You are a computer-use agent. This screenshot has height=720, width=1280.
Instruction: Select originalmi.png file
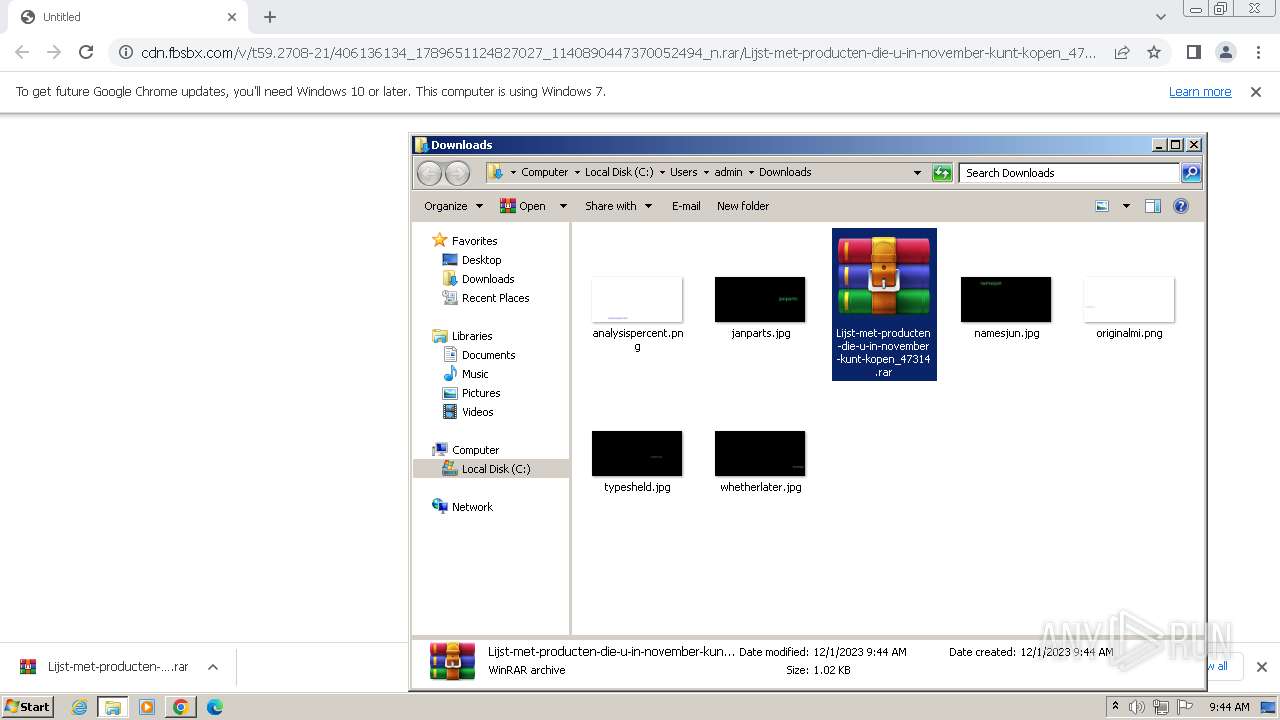click(x=1129, y=308)
